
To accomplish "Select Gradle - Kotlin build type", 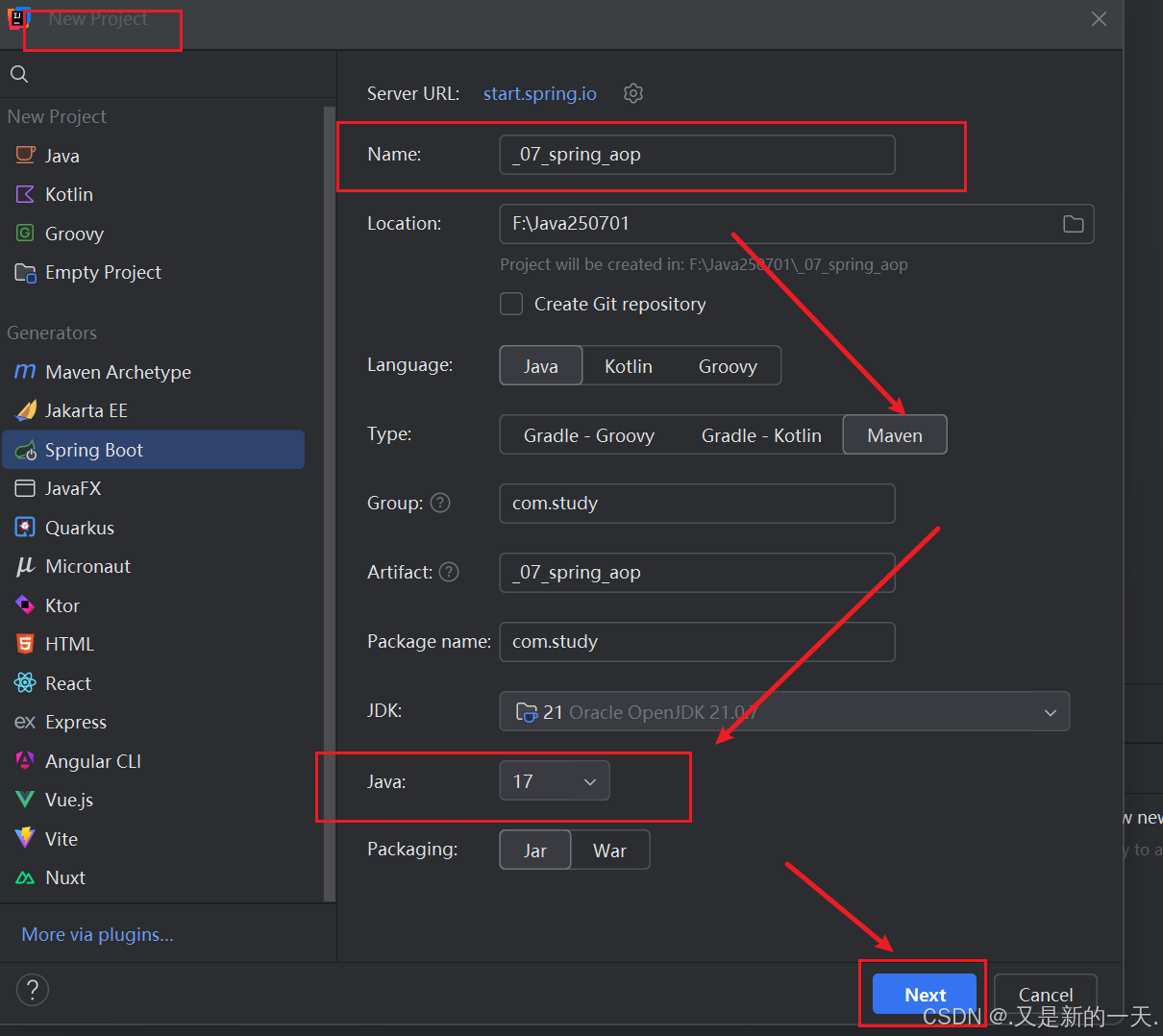I will pyautogui.click(x=761, y=435).
